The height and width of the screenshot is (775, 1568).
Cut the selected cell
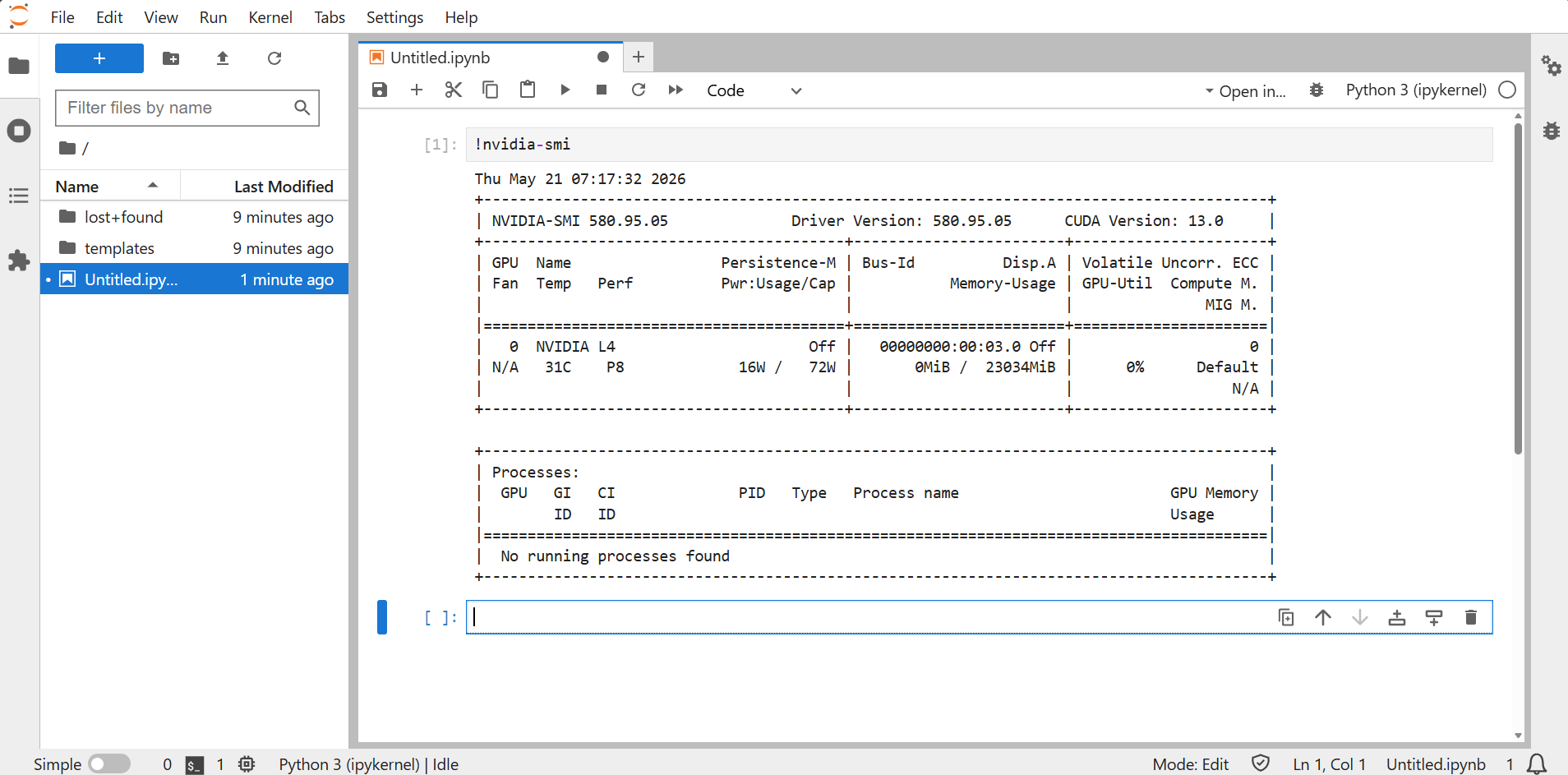pyautogui.click(x=454, y=90)
